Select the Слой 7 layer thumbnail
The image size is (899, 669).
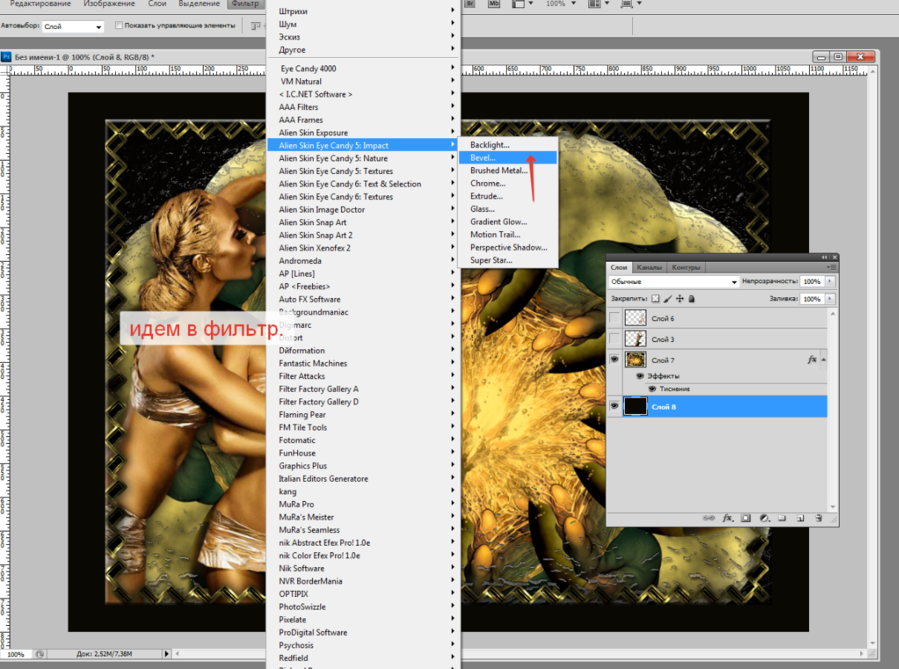click(x=635, y=359)
